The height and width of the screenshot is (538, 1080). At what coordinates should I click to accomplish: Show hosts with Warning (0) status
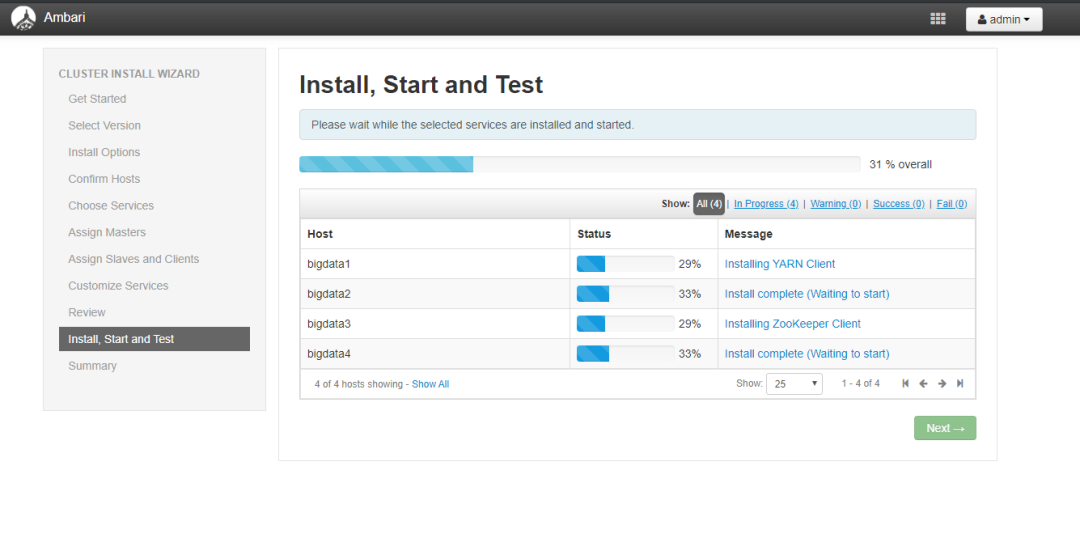pos(835,204)
